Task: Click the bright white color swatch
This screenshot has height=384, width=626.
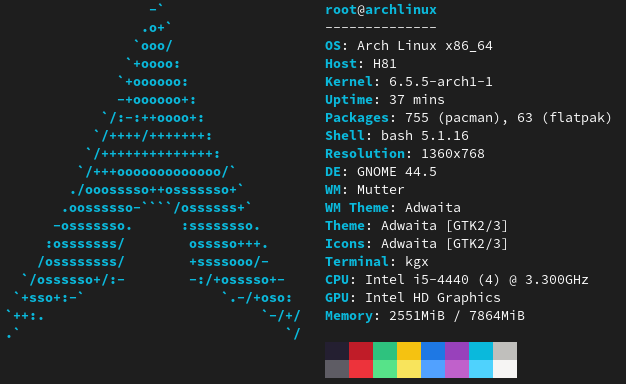Action: tap(505, 369)
